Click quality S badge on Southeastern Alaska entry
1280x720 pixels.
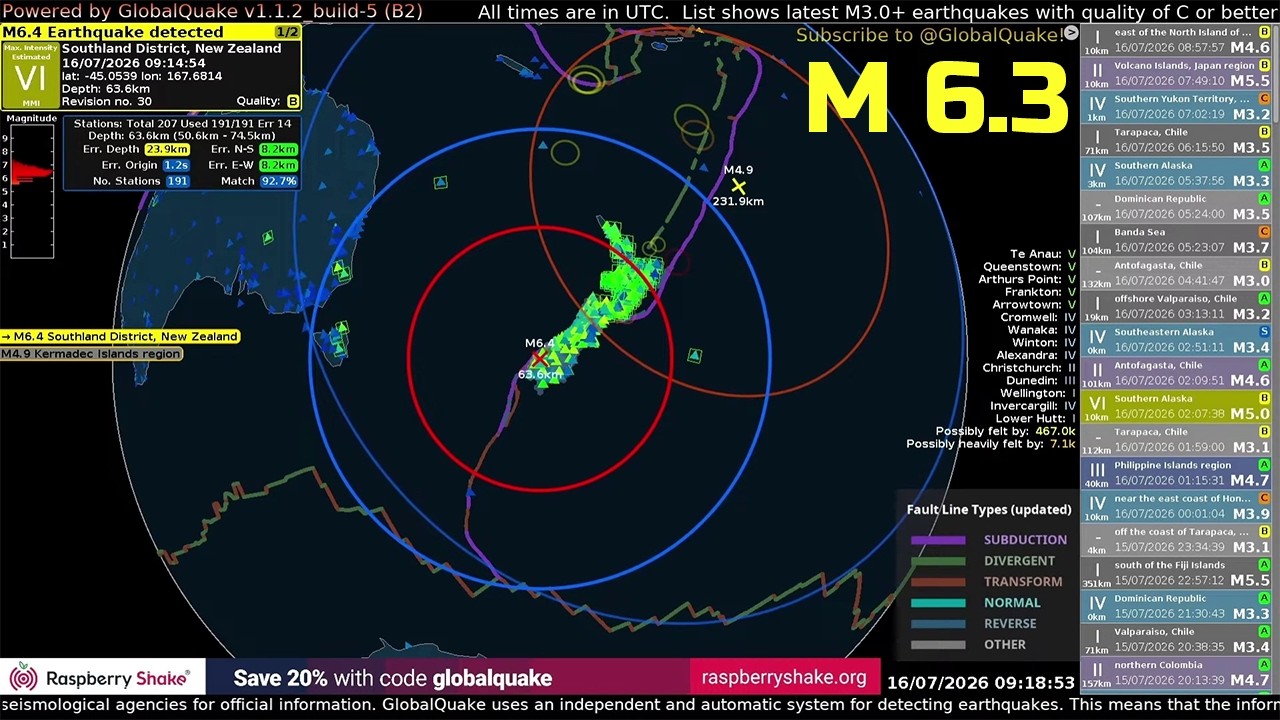pos(1265,332)
